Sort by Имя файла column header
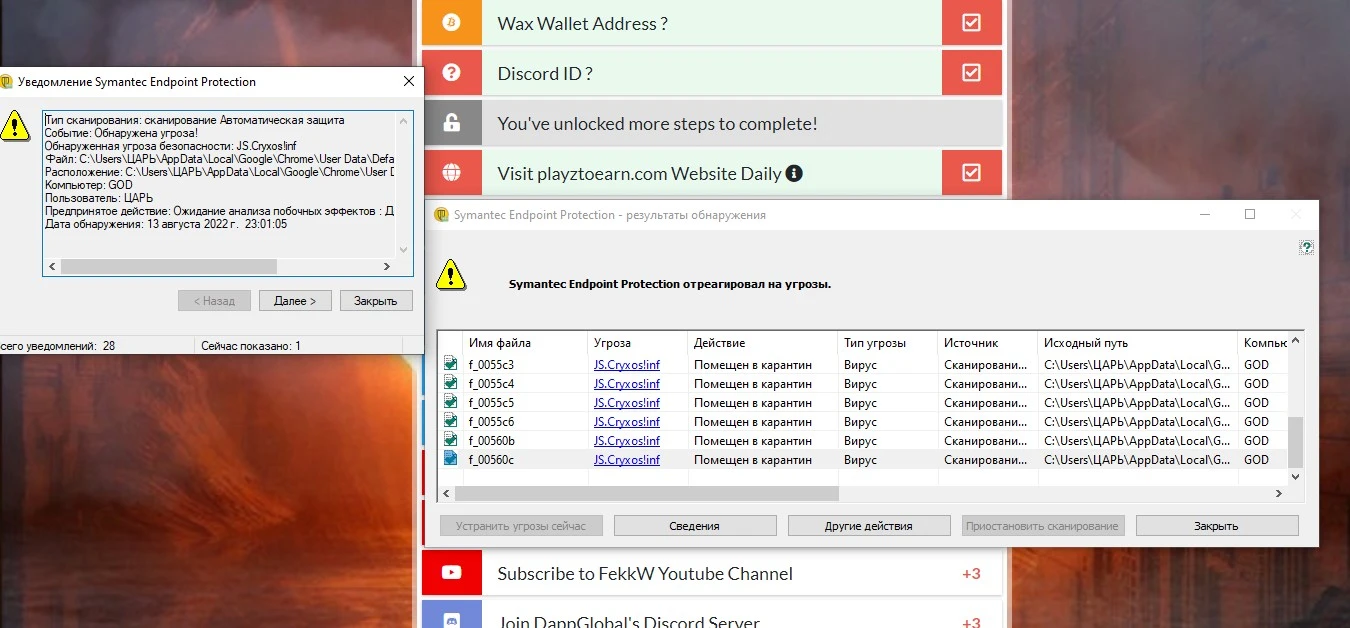 tap(525, 342)
